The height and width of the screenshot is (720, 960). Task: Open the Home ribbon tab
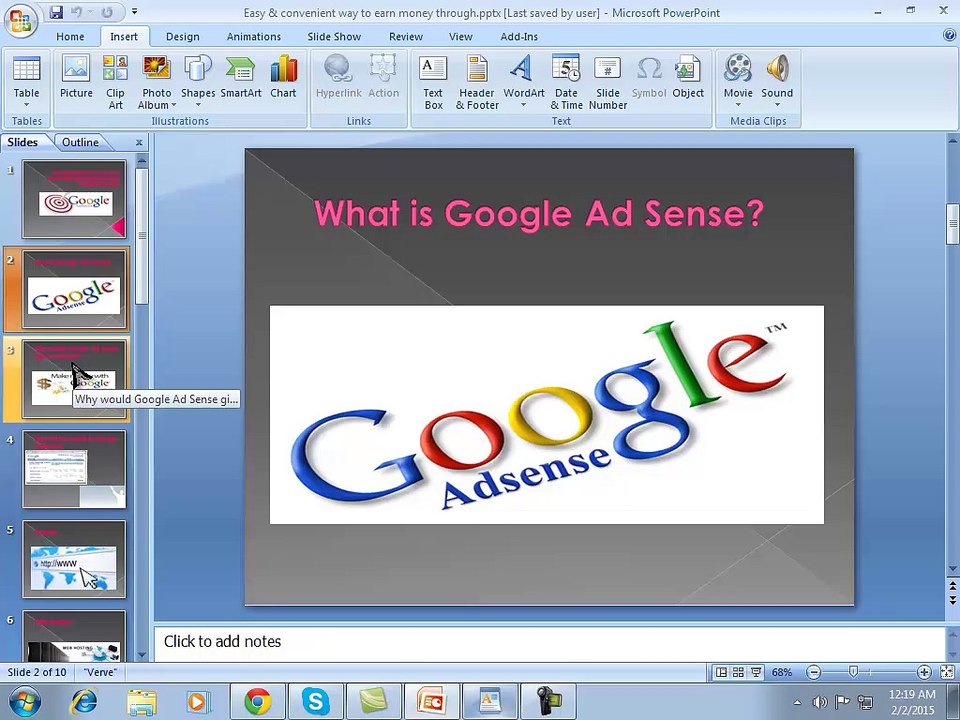pos(70,37)
